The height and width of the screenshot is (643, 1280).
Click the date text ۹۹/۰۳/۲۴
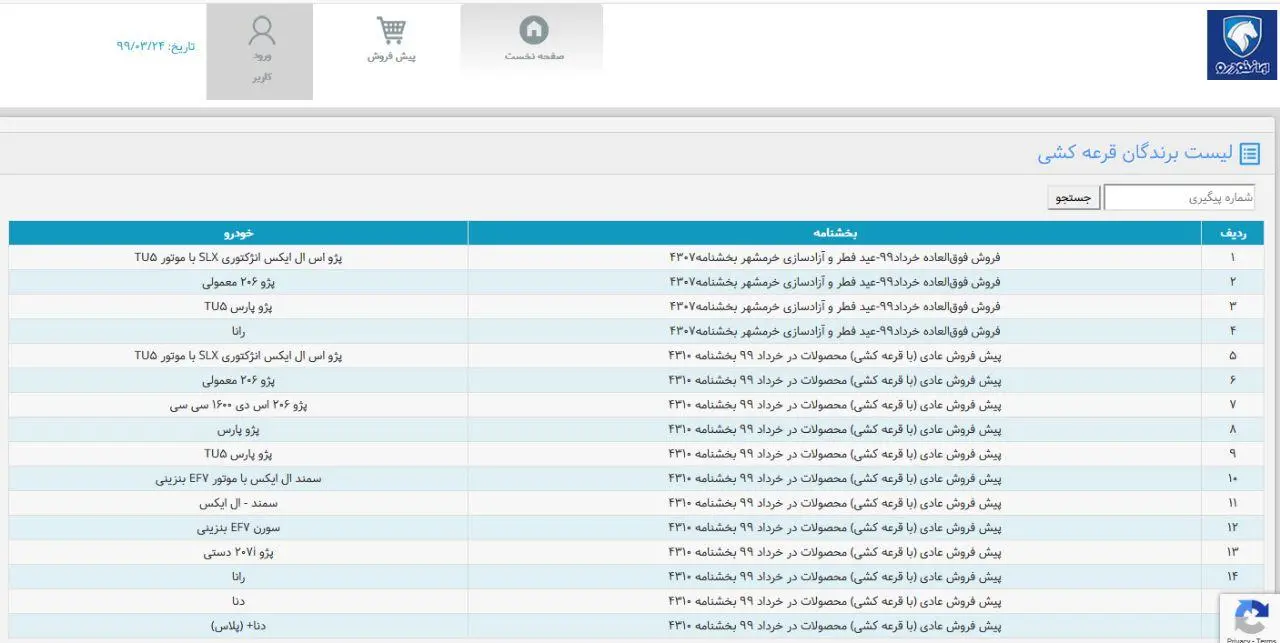click(x=140, y=47)
